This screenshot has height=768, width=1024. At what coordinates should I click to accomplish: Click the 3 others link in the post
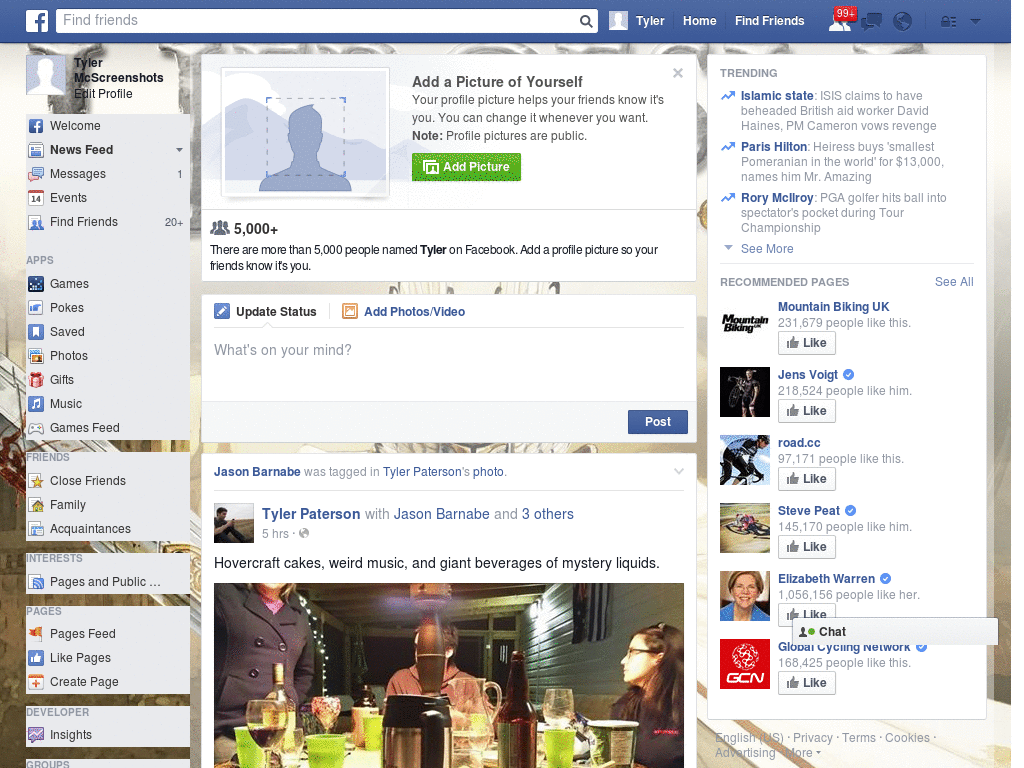click(x=547, y=515)
